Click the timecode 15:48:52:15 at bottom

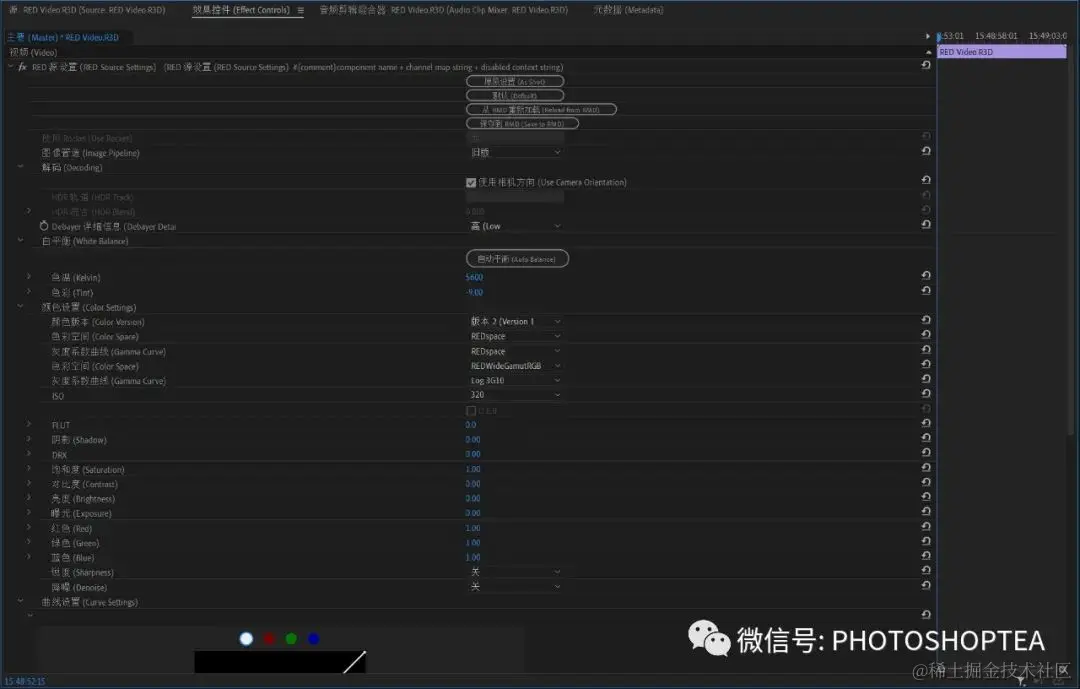pyautogui.click(x=25, y=681)
